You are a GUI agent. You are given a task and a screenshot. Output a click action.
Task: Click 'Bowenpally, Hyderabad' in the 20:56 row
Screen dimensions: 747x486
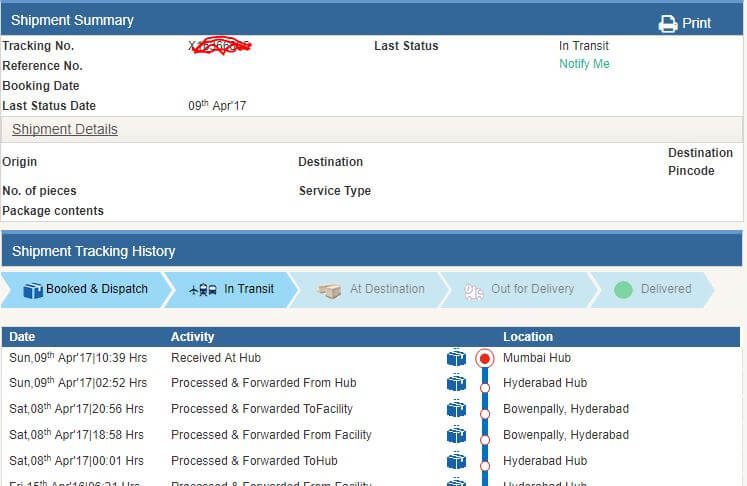click(x=566, y=409)
